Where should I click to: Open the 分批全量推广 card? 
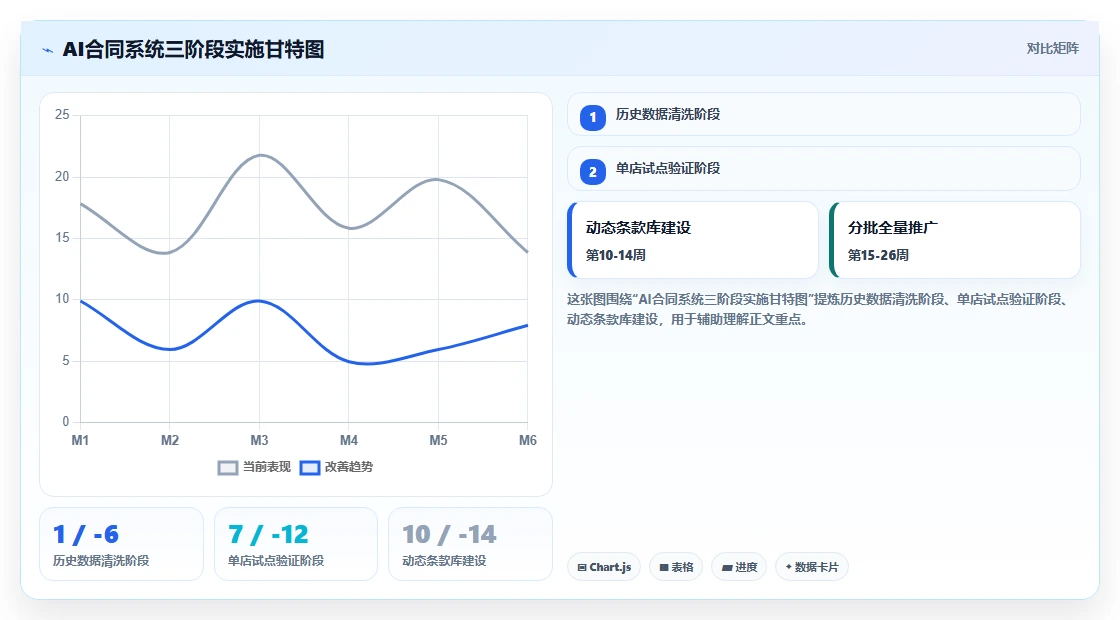(954, 240)
